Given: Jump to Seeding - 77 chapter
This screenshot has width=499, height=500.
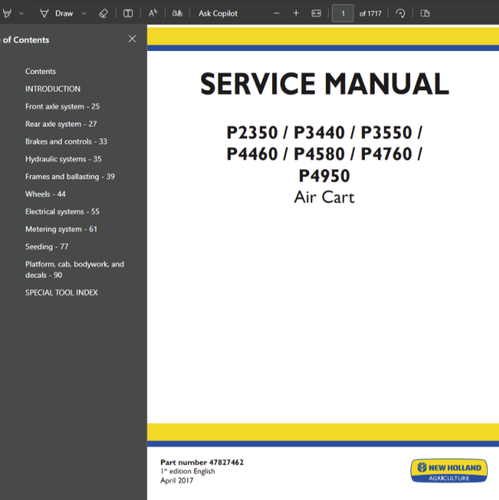Looking at the screenshot, I should coord(47,247).
